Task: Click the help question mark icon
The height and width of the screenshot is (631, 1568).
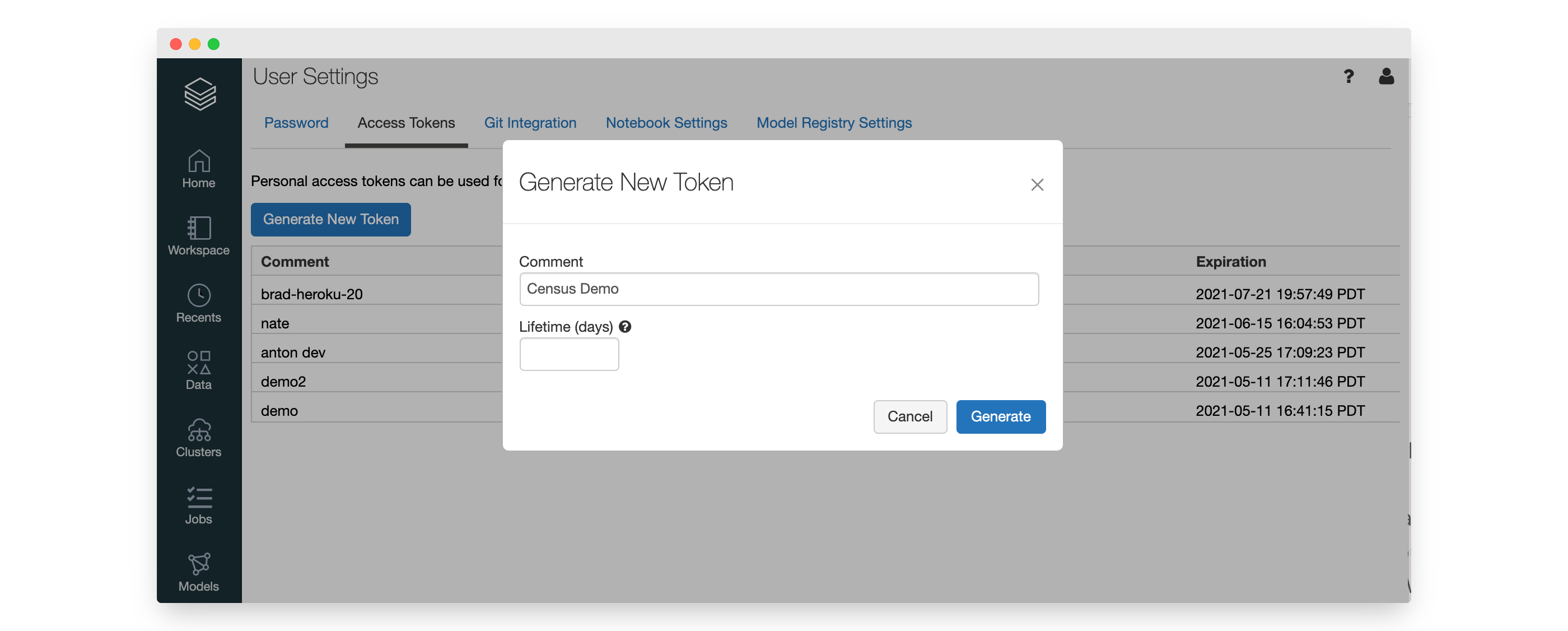Action: 1348,76
